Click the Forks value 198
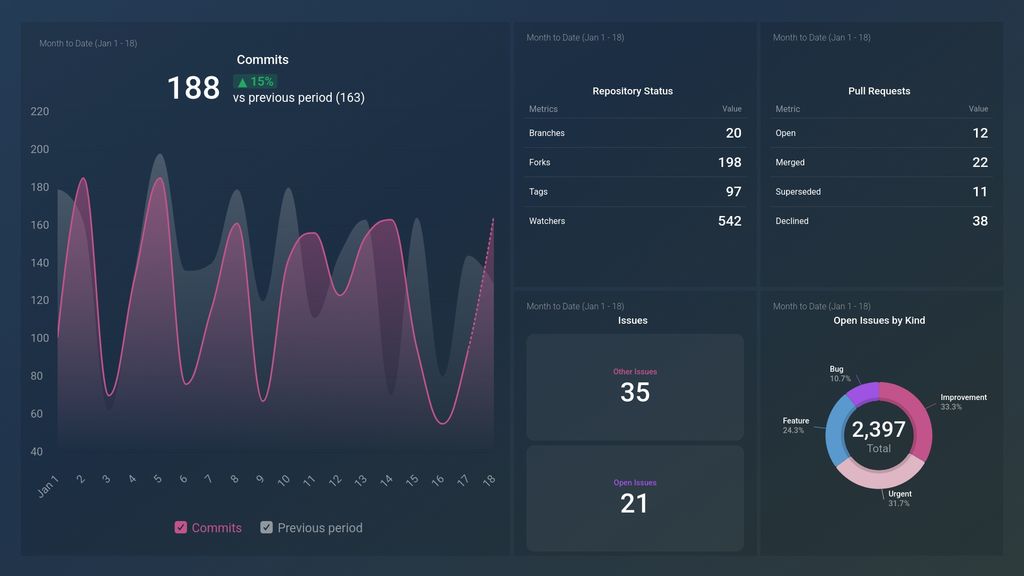Image resolution: width=1024 pixels, height=576 pixels. (729, 162)
